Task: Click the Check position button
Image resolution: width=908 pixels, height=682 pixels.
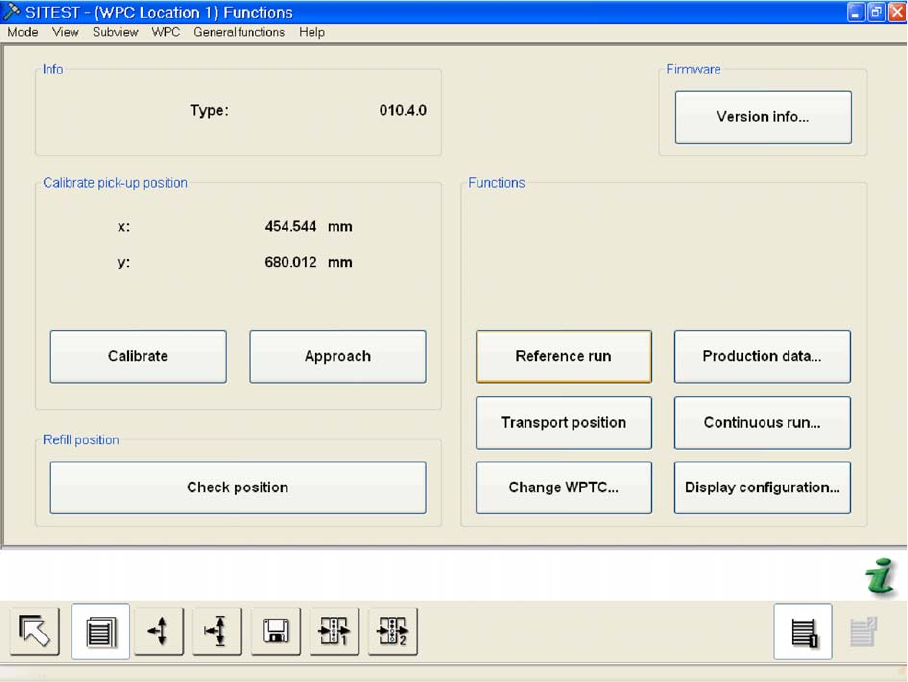Action: click(238, 488)
